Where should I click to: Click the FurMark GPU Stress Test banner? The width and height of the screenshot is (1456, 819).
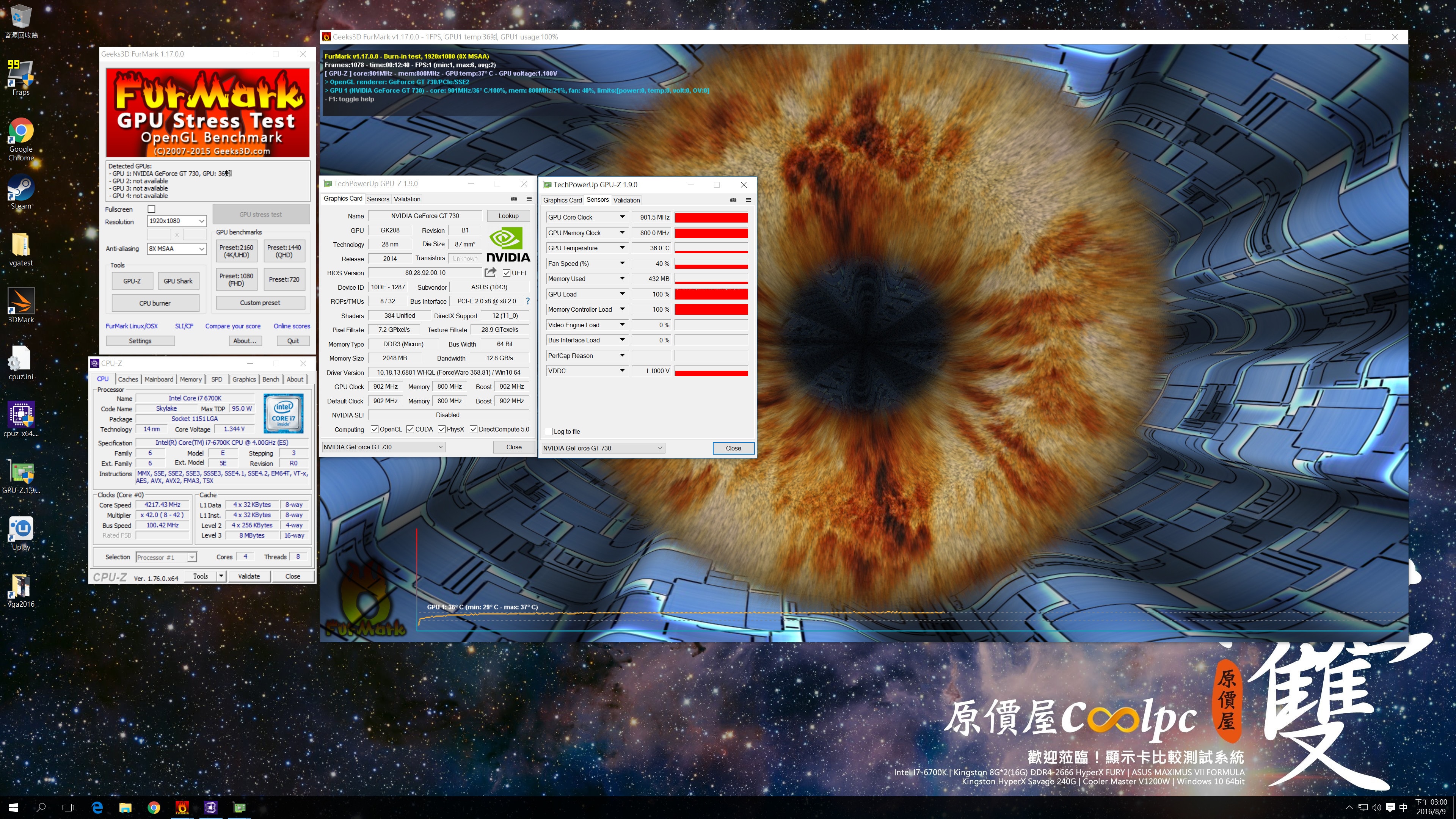click(x=207, y=113)
